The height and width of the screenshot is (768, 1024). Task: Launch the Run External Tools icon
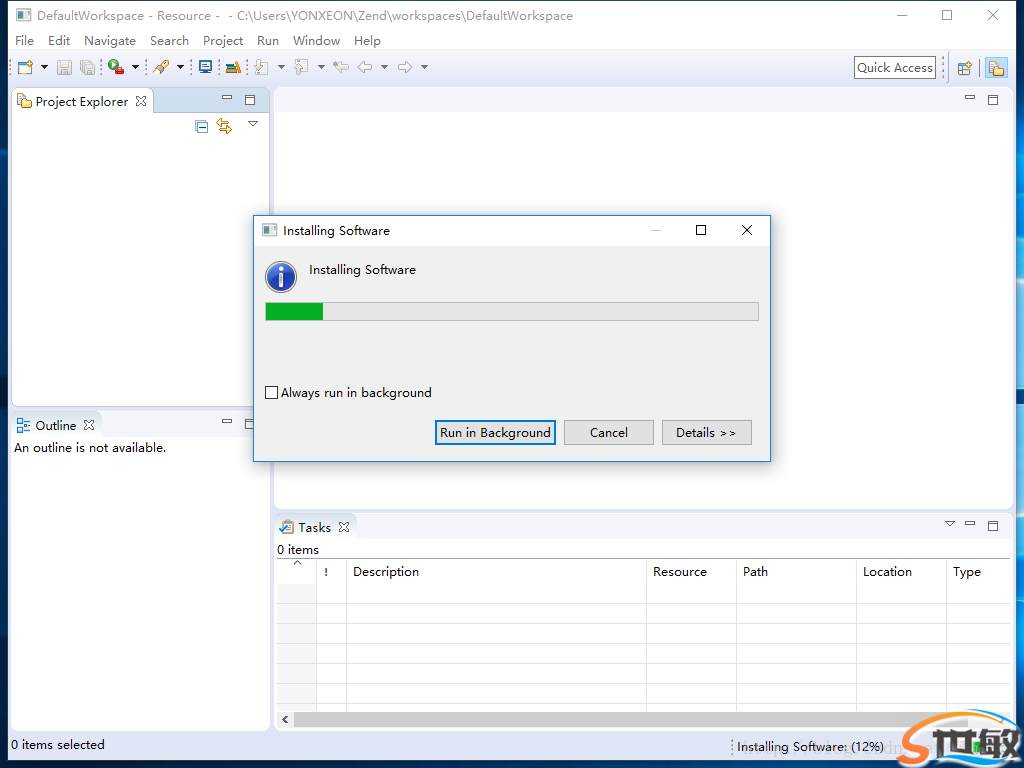pyautogui.click(x=116, y=67)
